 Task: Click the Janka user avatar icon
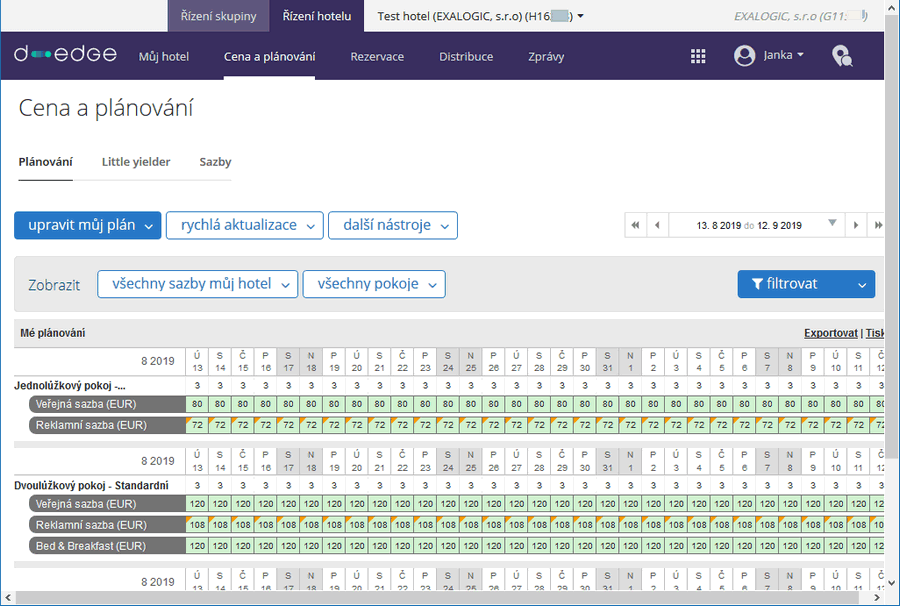pos(744,56)
